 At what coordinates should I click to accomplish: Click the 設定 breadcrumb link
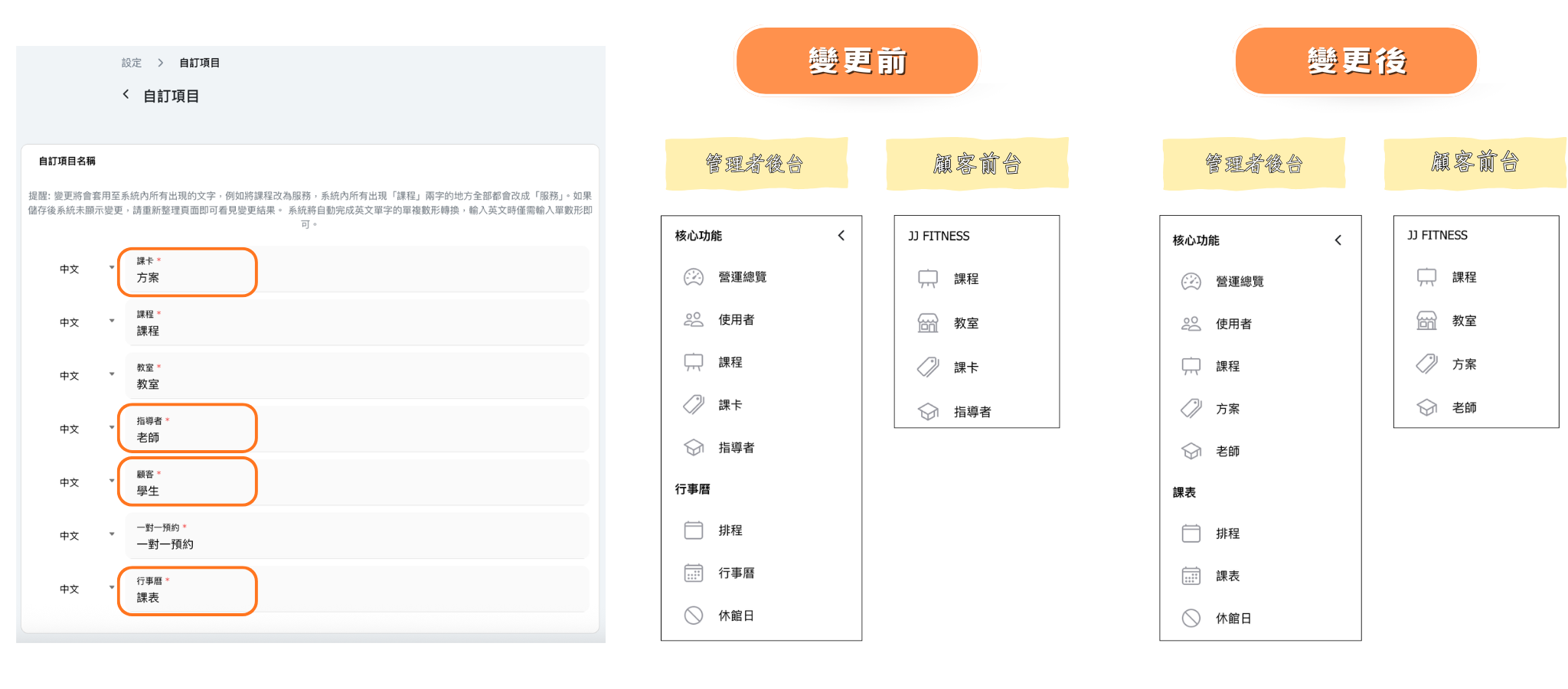131,63
